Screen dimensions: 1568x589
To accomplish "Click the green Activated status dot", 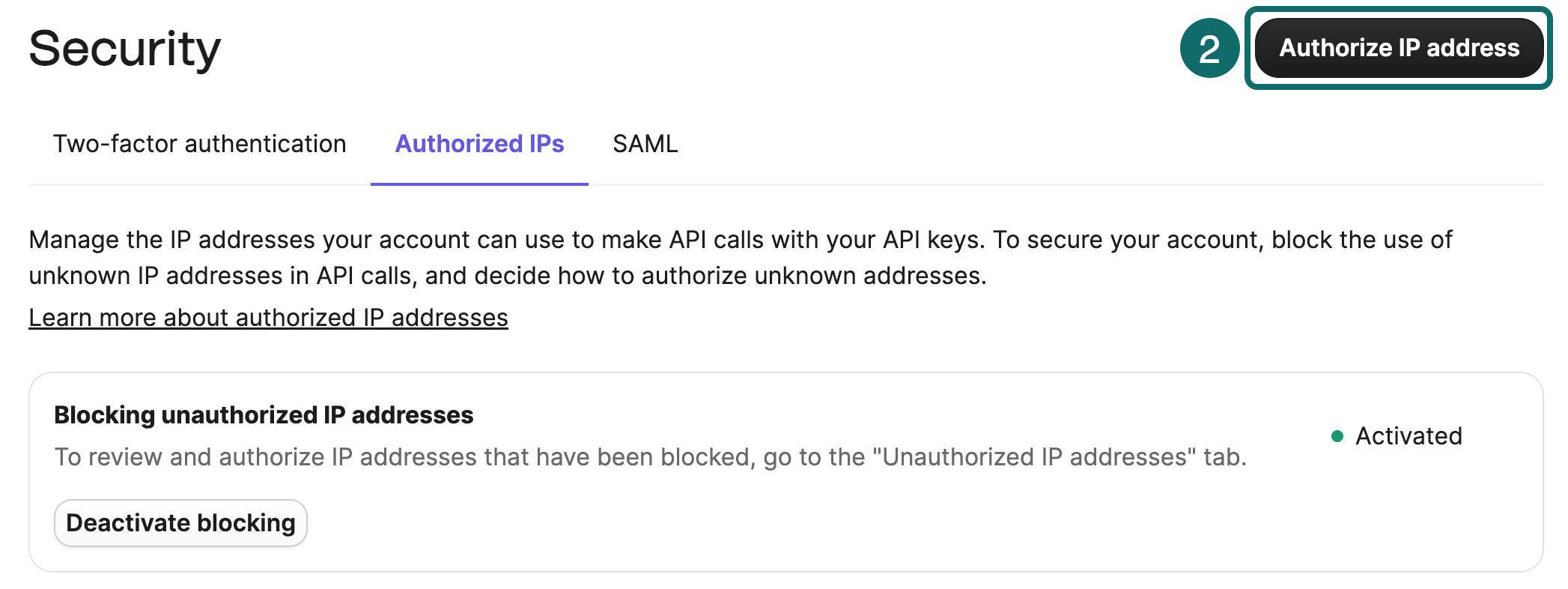I will [1336, 435].
